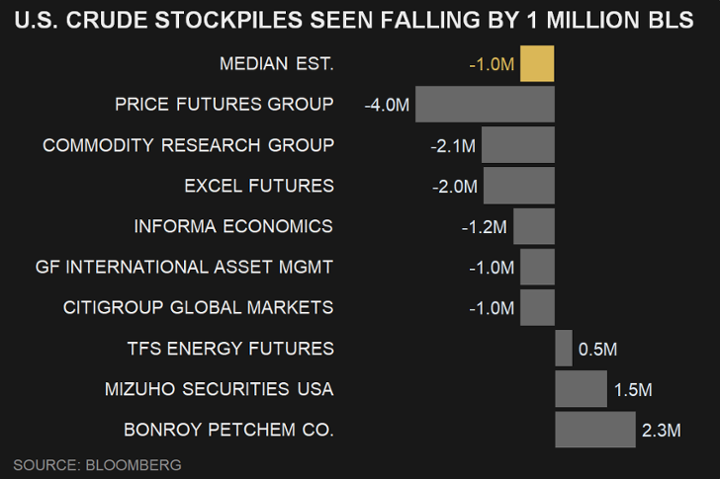Click the Price Futures Group gray bar
The image size is (720, 479).
(x=484, y=104)
